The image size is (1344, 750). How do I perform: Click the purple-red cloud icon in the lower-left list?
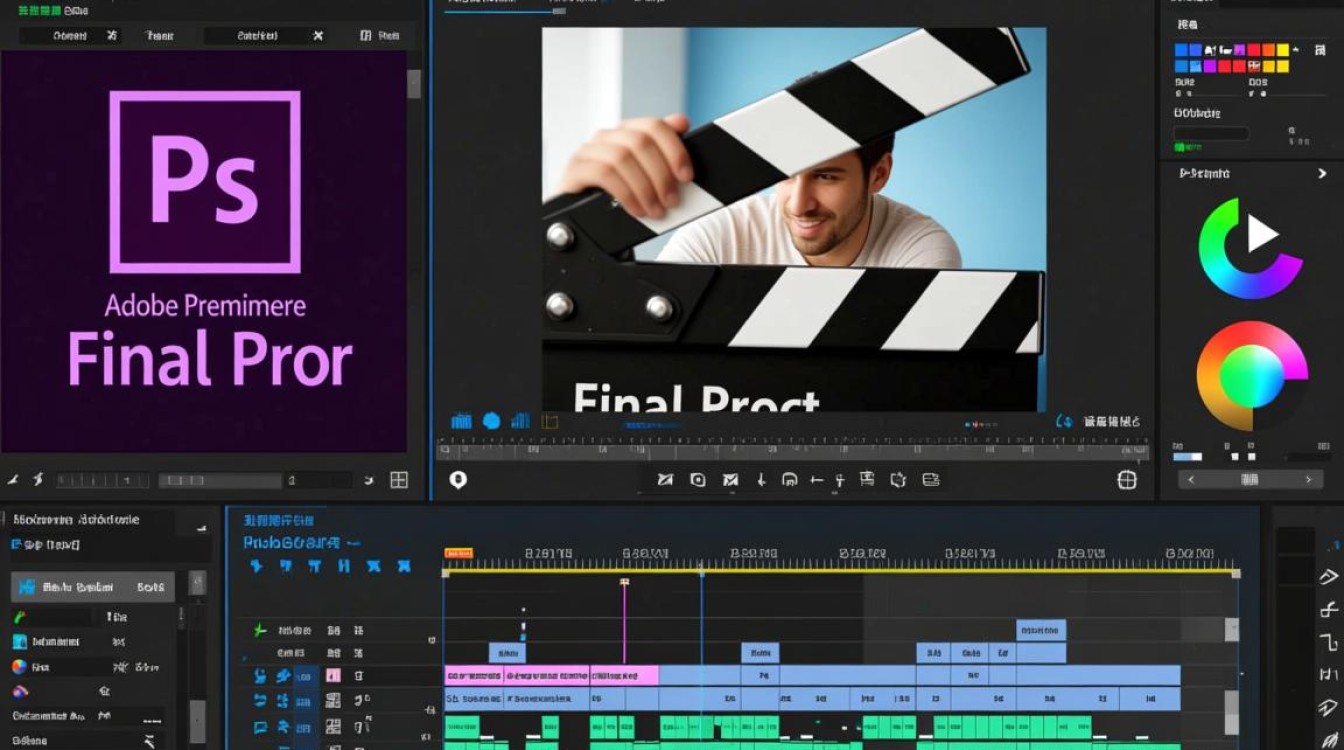[x=19, y=691]
